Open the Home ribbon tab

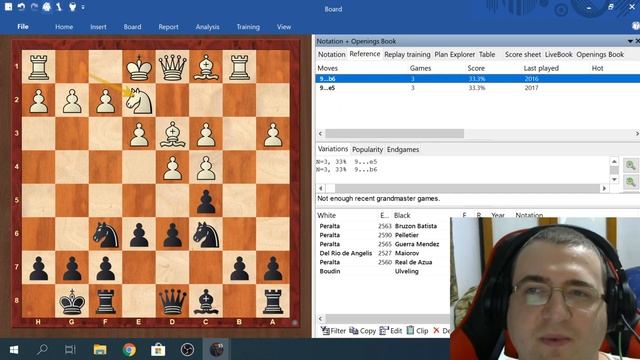click(64, 27)
